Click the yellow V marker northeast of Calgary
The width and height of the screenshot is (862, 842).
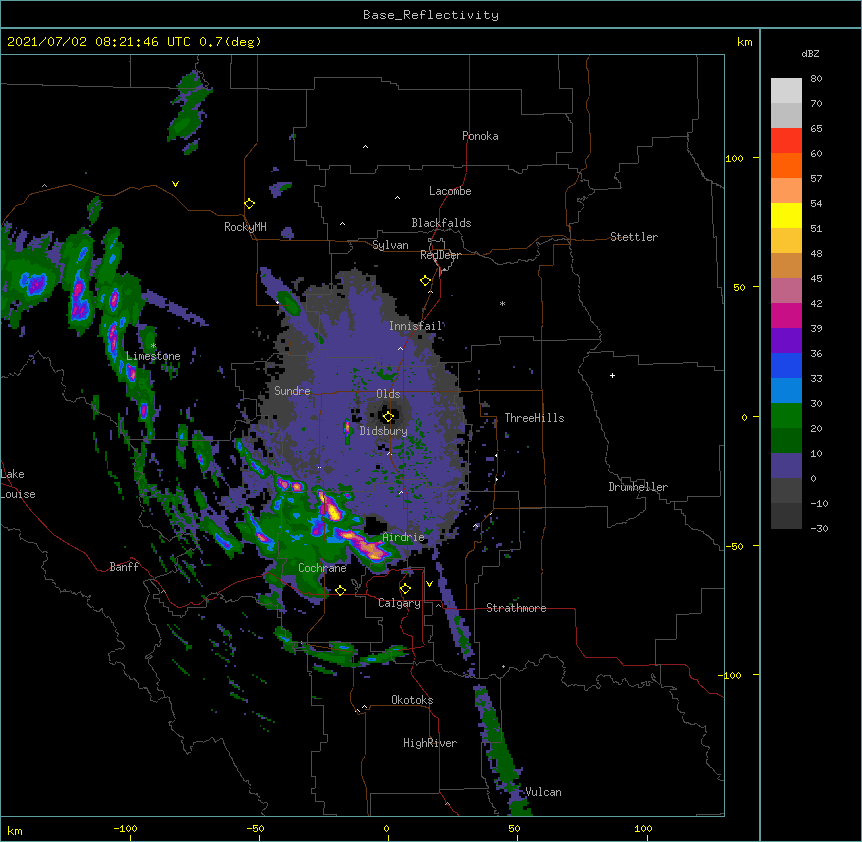coord(429,584)
